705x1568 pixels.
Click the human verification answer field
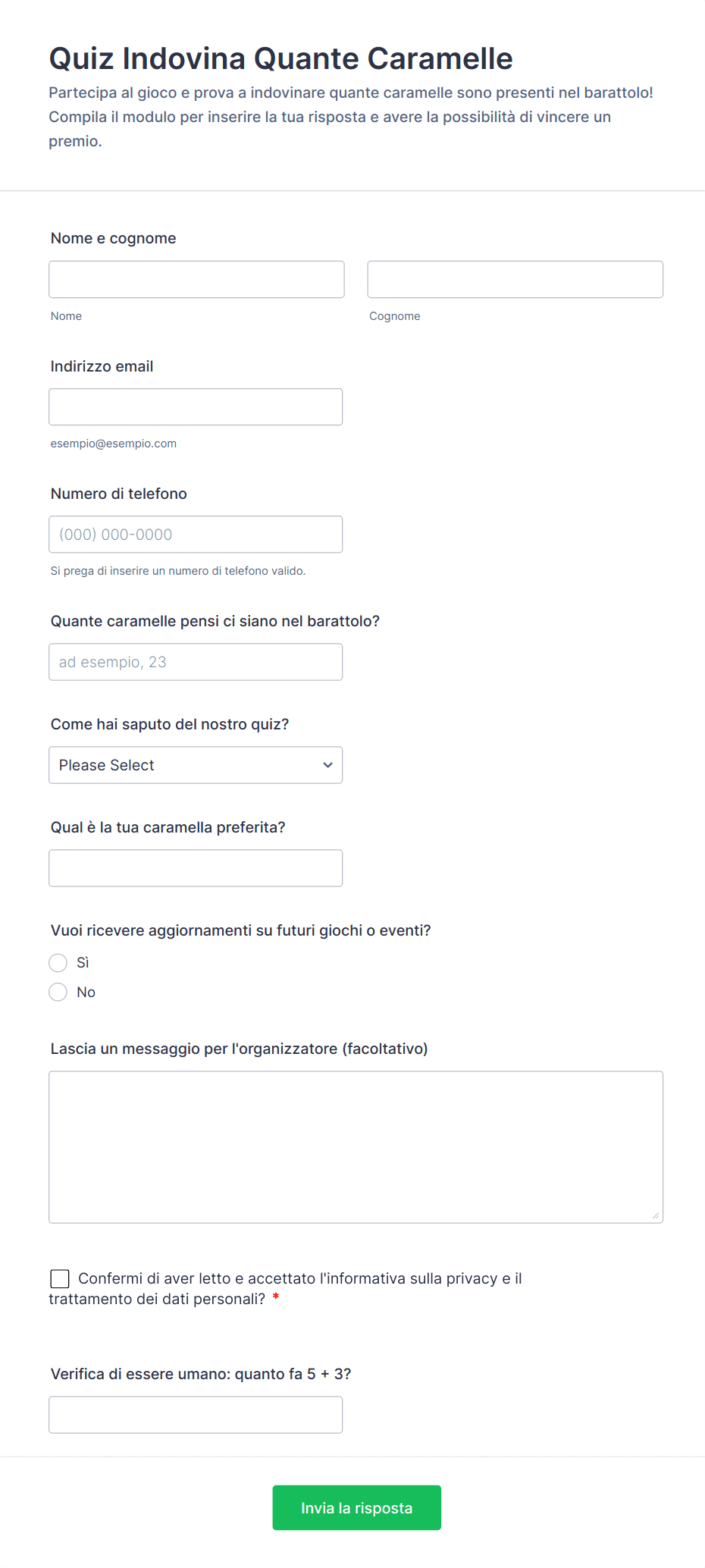coord(196,1415)
